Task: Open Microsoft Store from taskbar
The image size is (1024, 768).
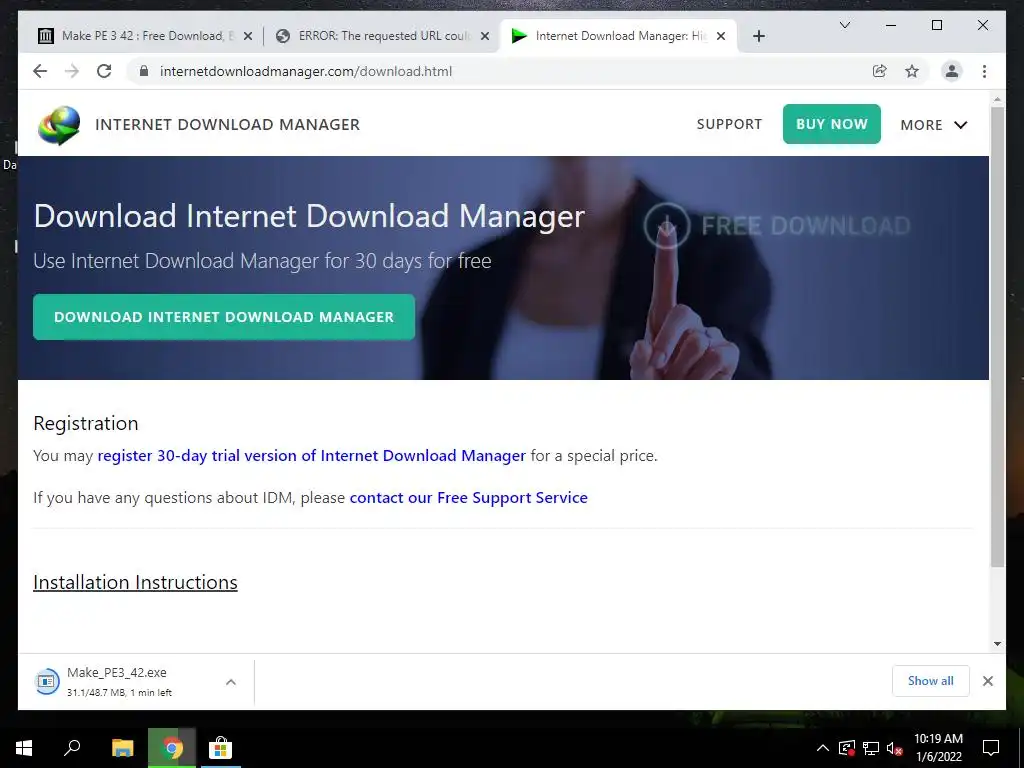Action: (220, 748)
